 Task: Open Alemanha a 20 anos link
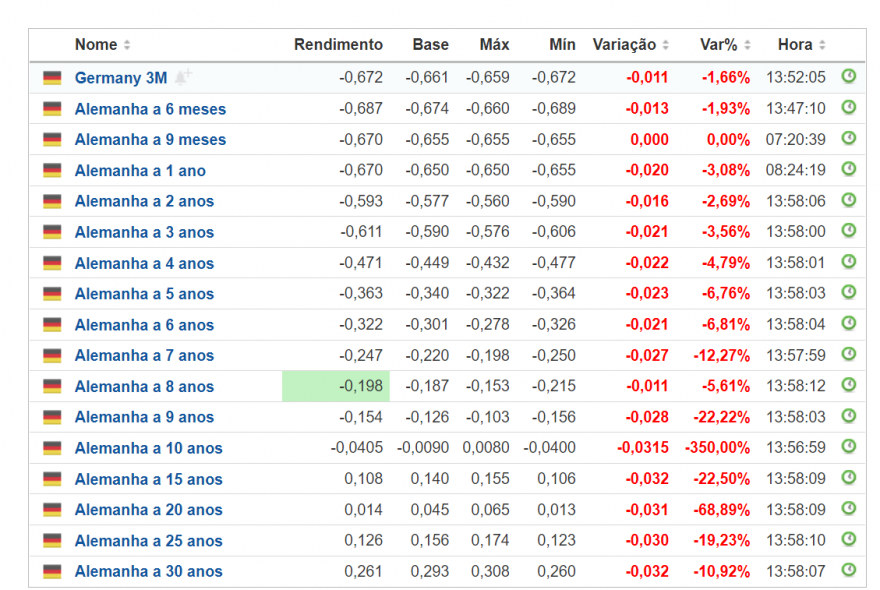tap(149, 510)
